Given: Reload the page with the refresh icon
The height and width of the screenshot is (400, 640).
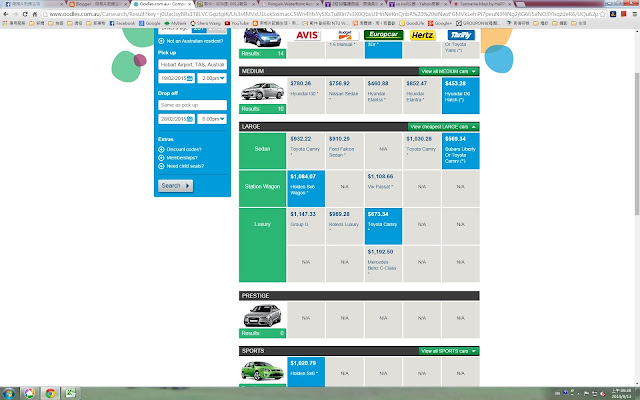Looking at the screenshot, I should (25, 14).
